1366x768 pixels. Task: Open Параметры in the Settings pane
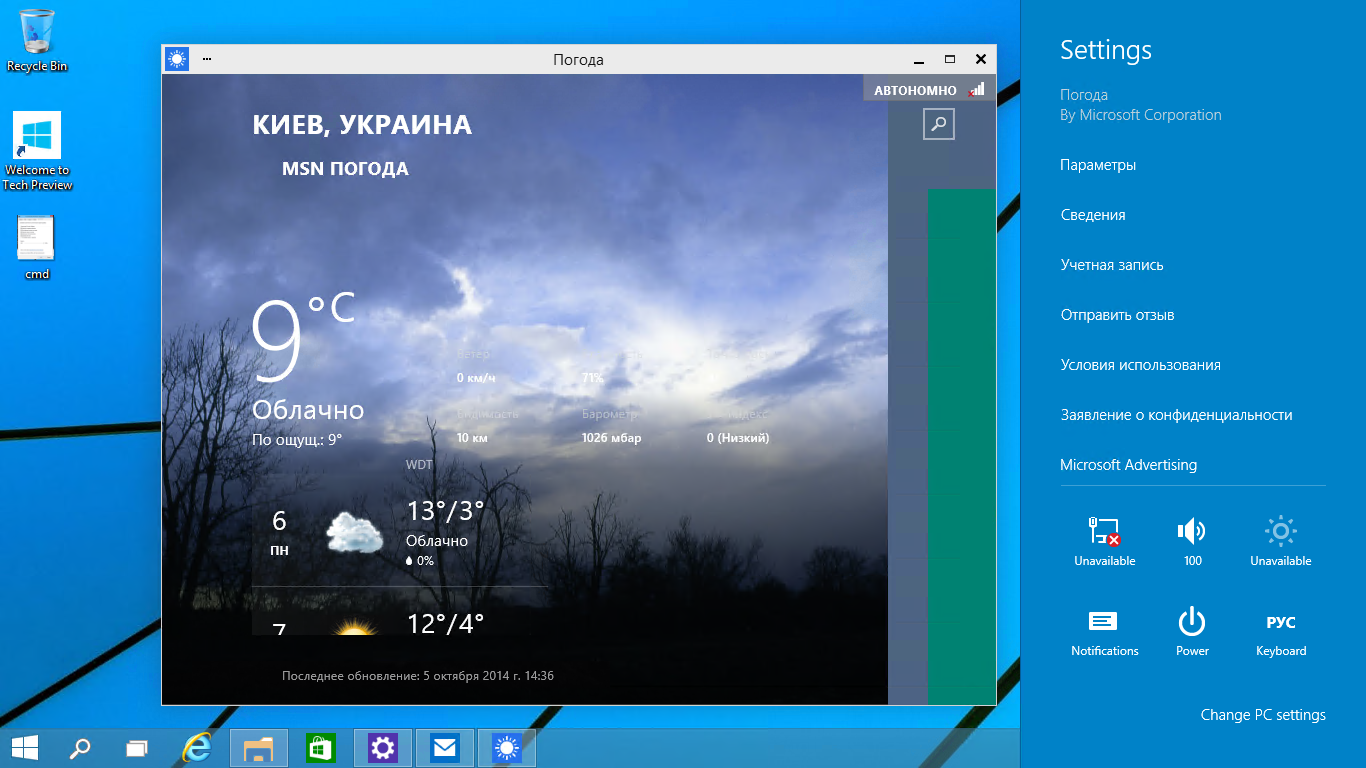tap(1098, 165)
